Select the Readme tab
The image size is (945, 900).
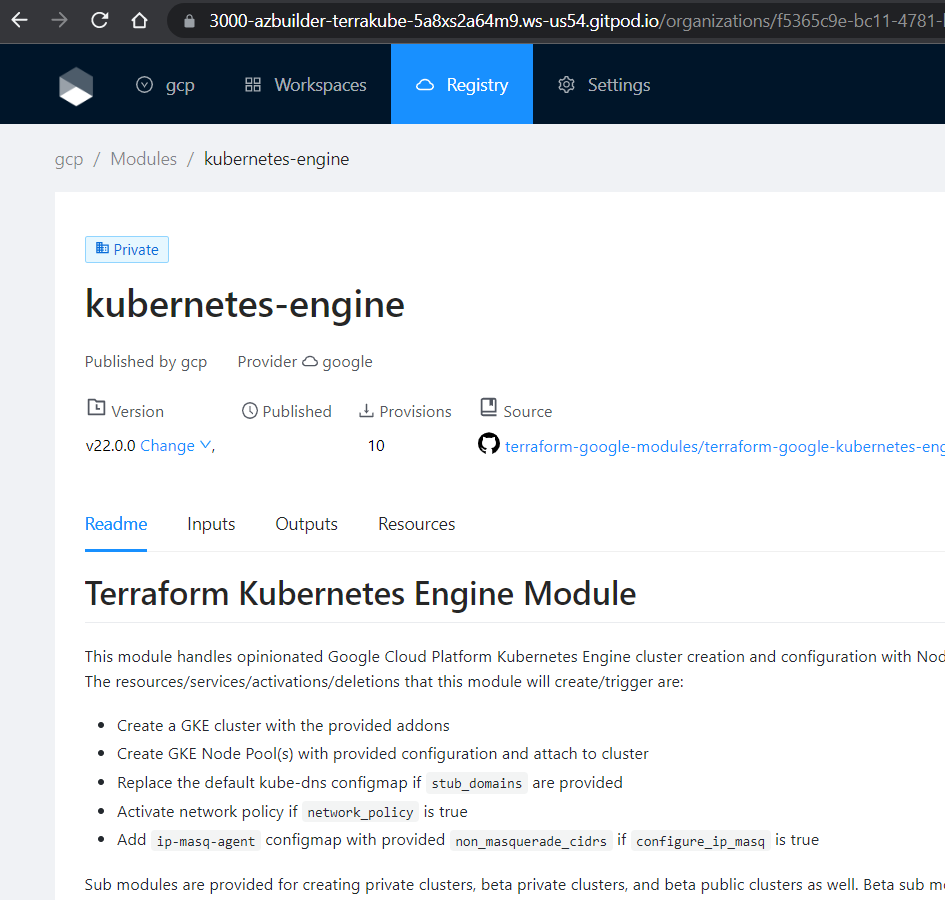tap(116, 524)
